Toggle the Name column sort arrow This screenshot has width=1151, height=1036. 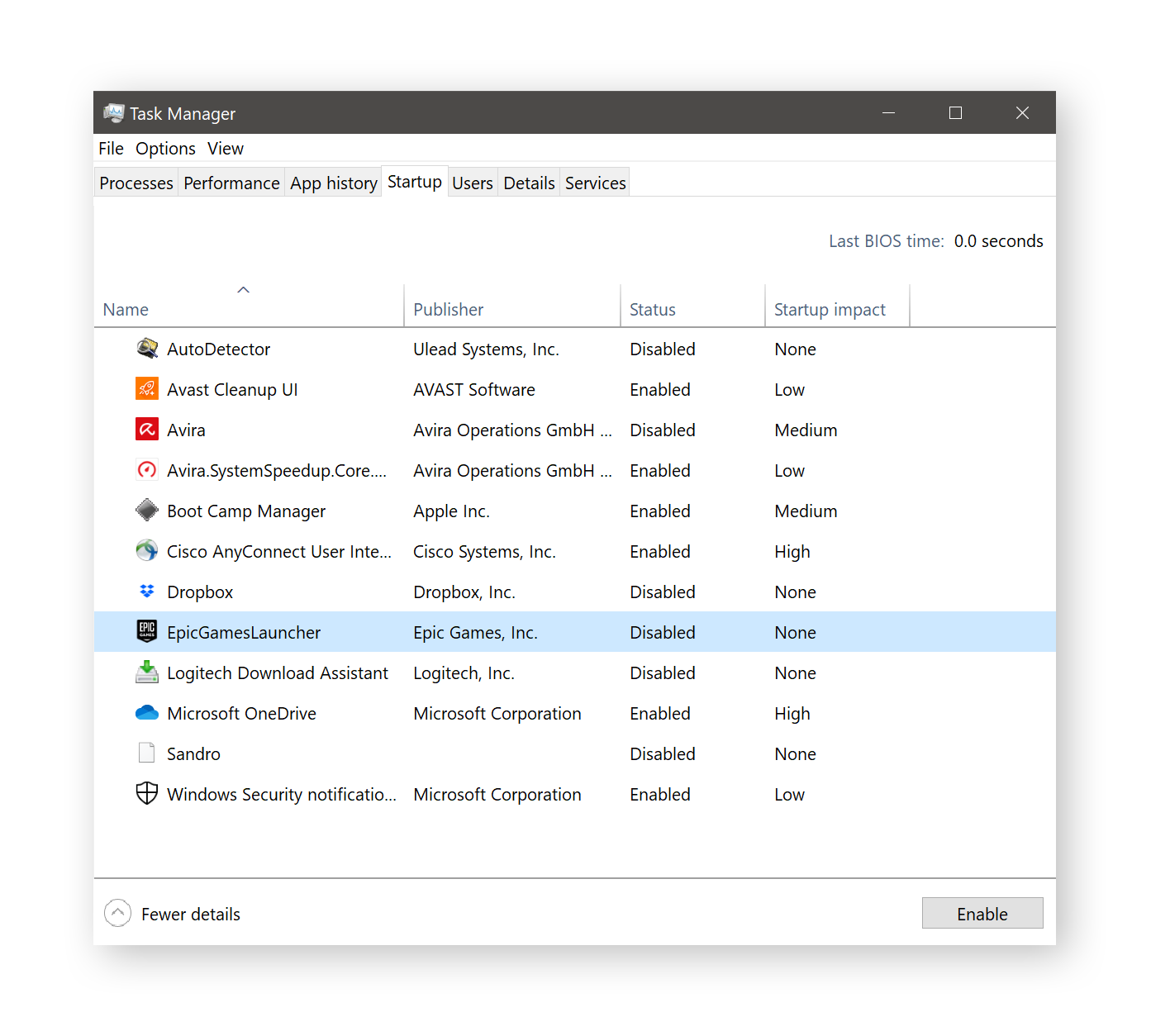pos(243,290)
